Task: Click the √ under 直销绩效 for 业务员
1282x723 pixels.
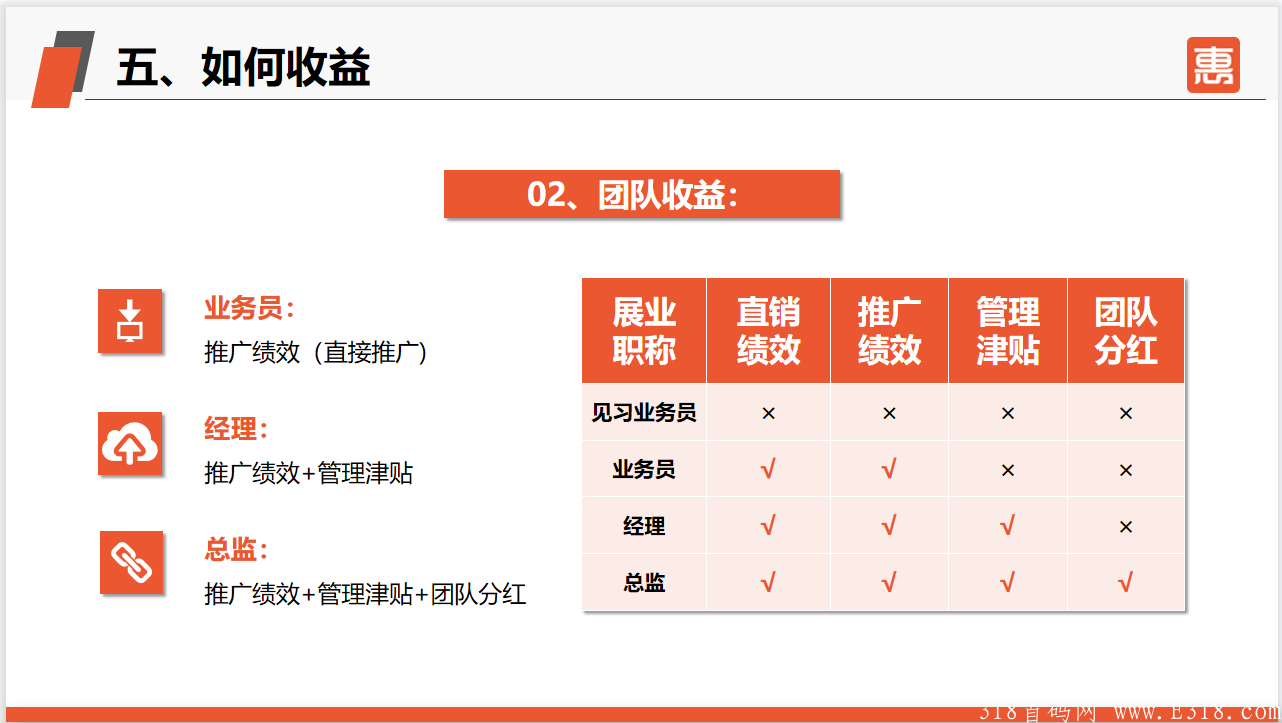Action: click(768, 469)
